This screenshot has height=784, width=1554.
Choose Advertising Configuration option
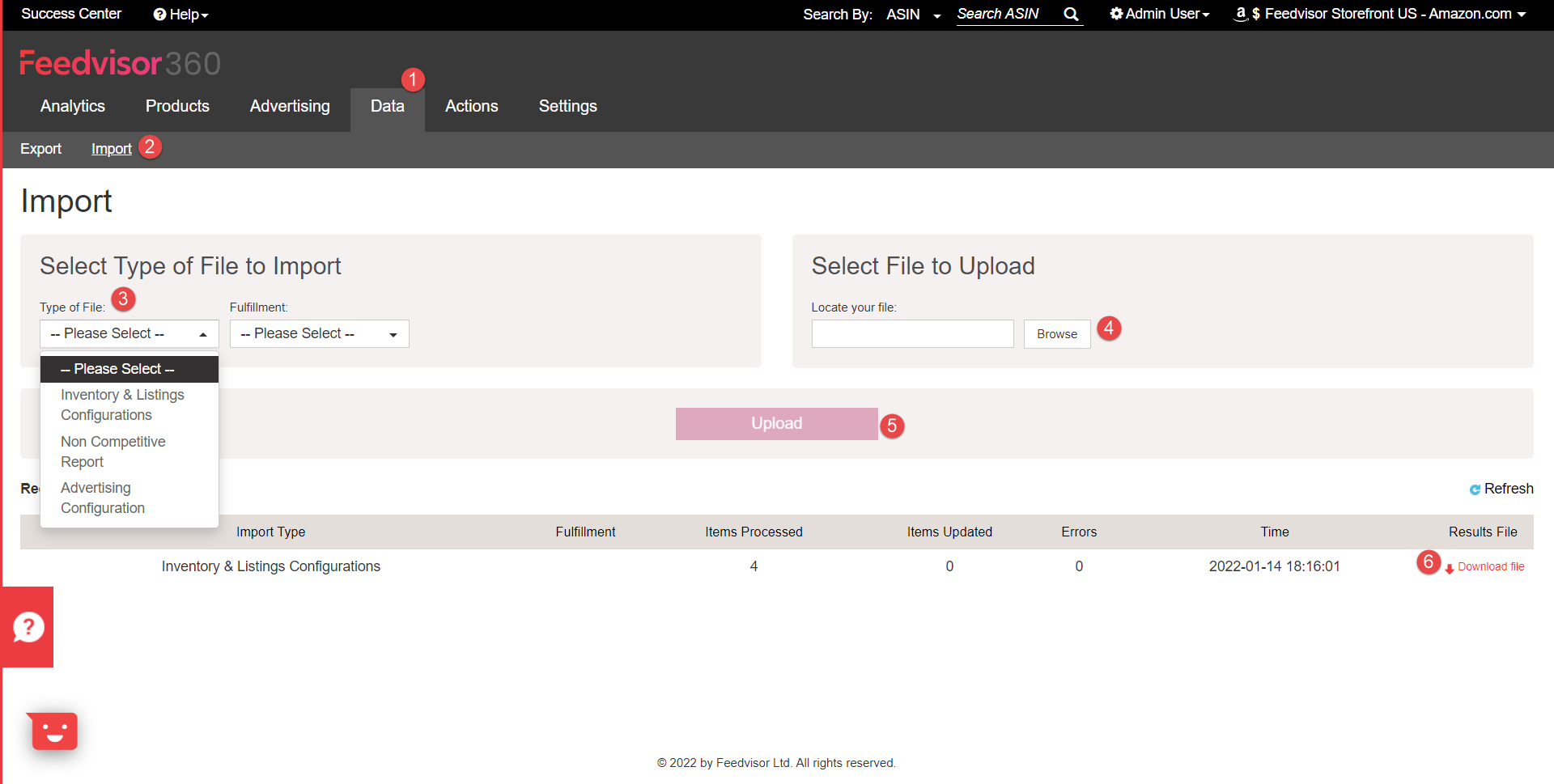pos(129,498)
